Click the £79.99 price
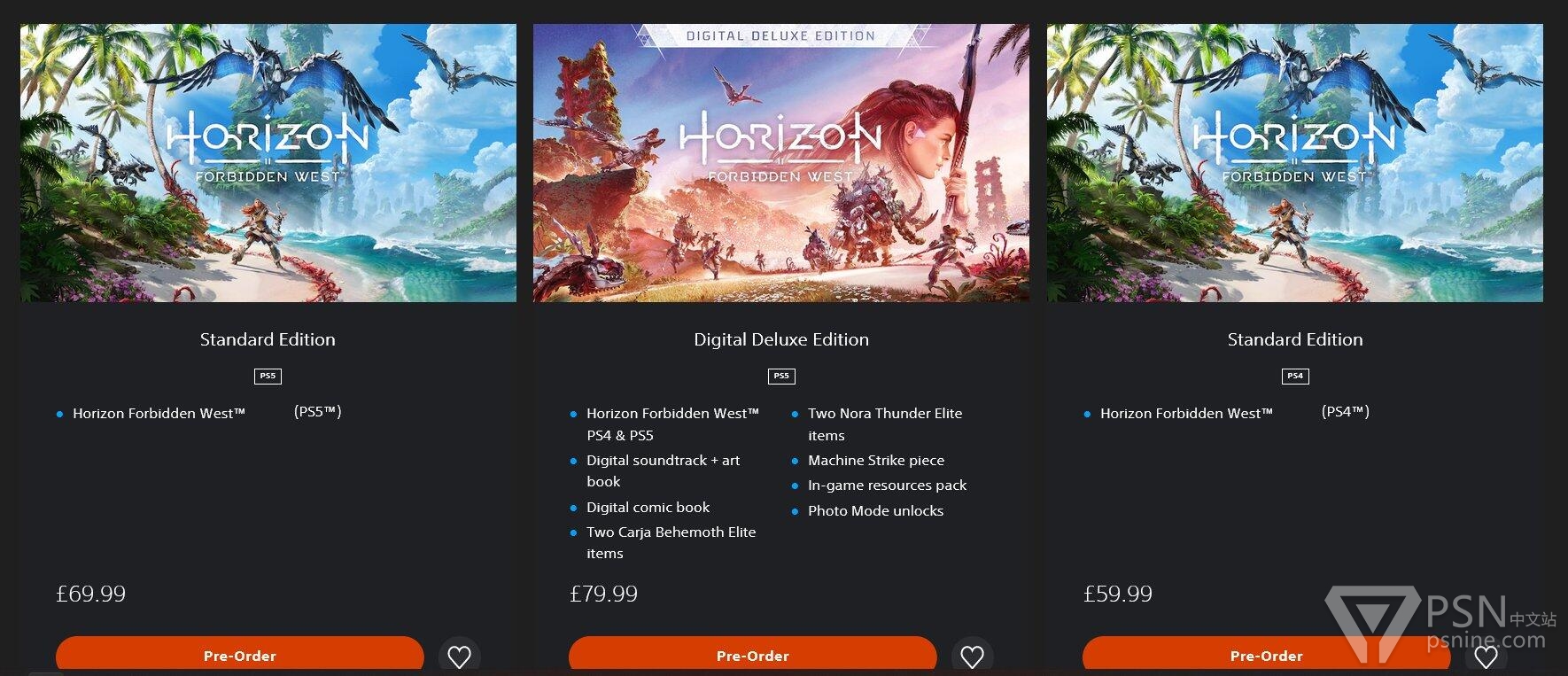 pos(603,594)
